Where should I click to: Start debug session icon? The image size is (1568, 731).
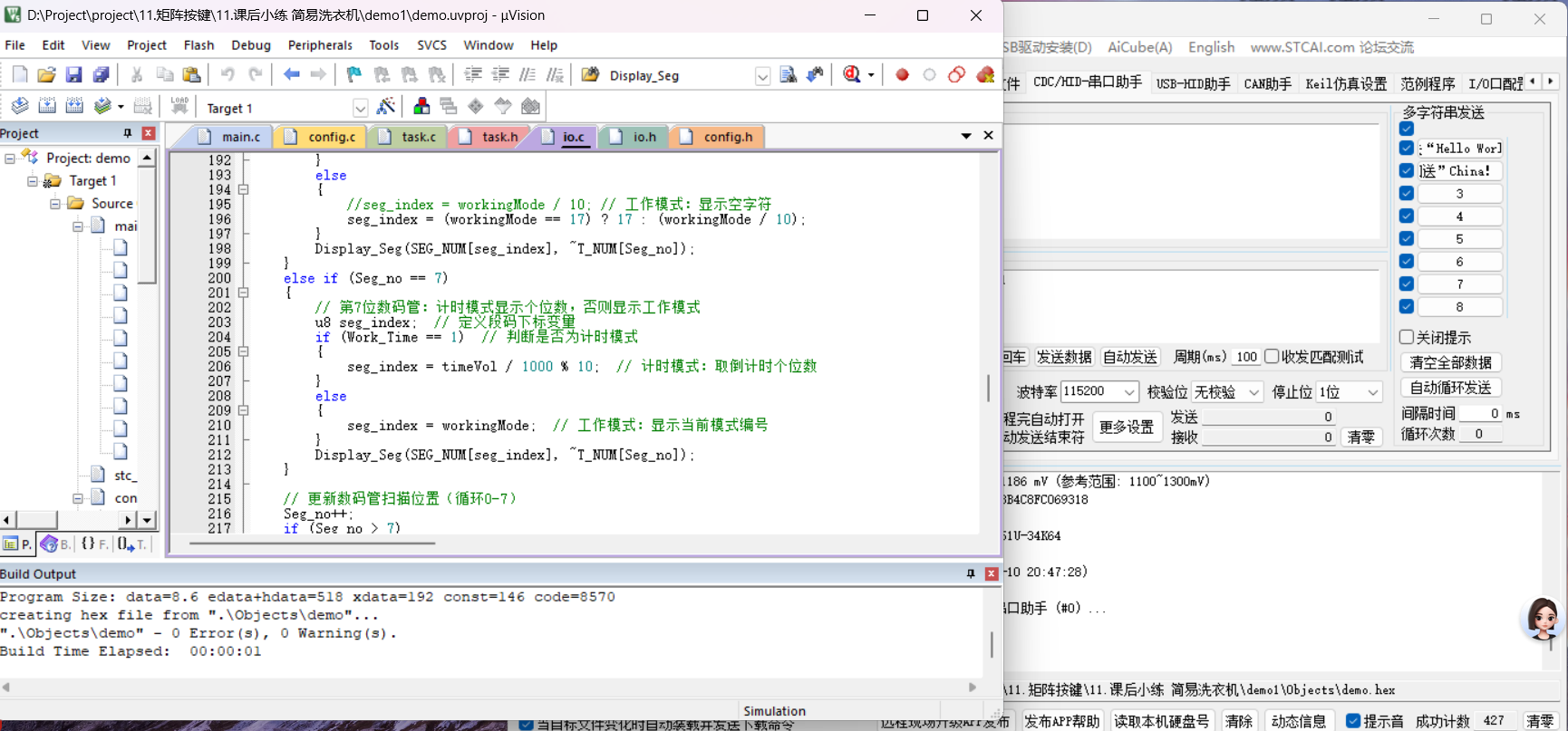pos(852,75)
